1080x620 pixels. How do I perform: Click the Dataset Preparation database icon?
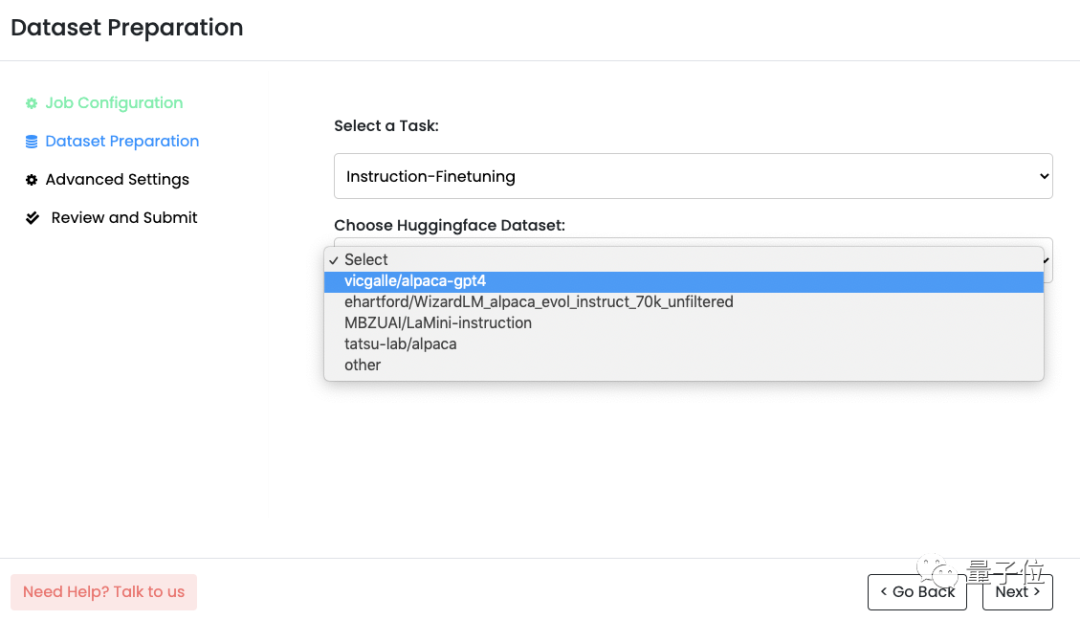(32, 142)
